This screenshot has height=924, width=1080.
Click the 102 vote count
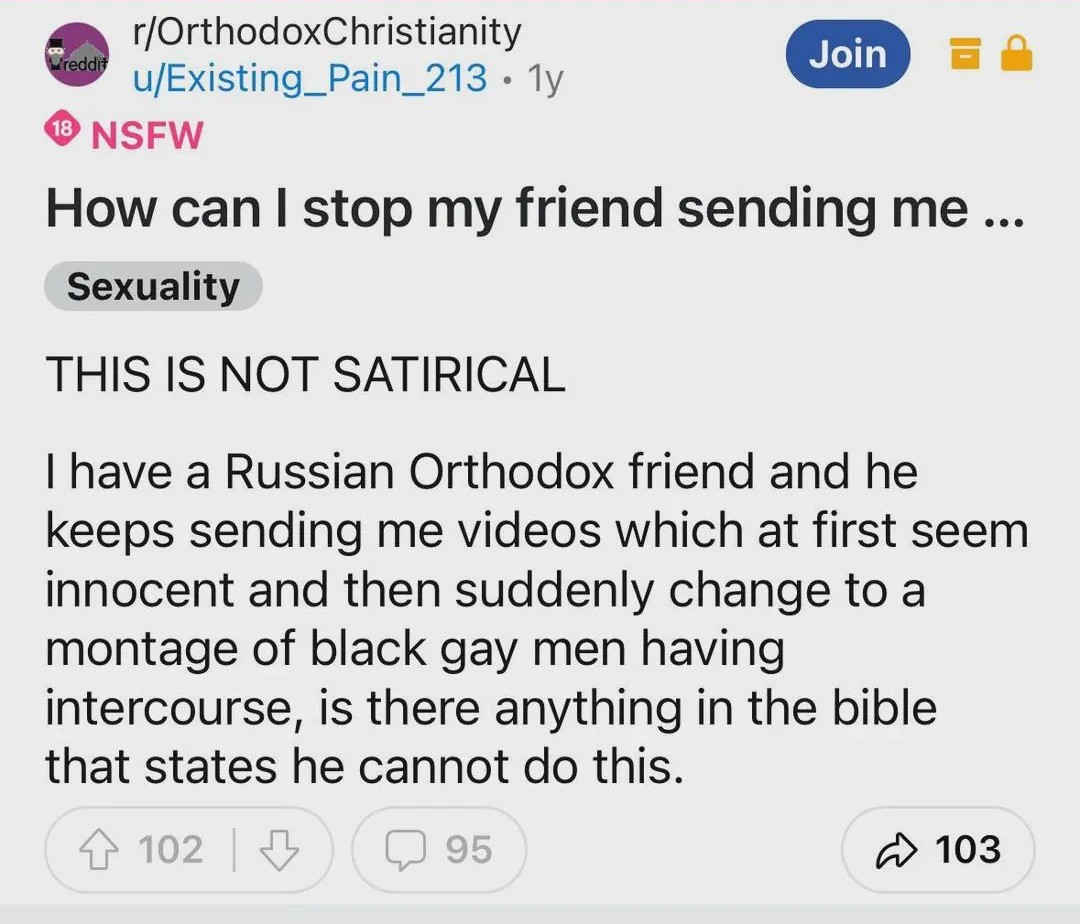point(170,850)
